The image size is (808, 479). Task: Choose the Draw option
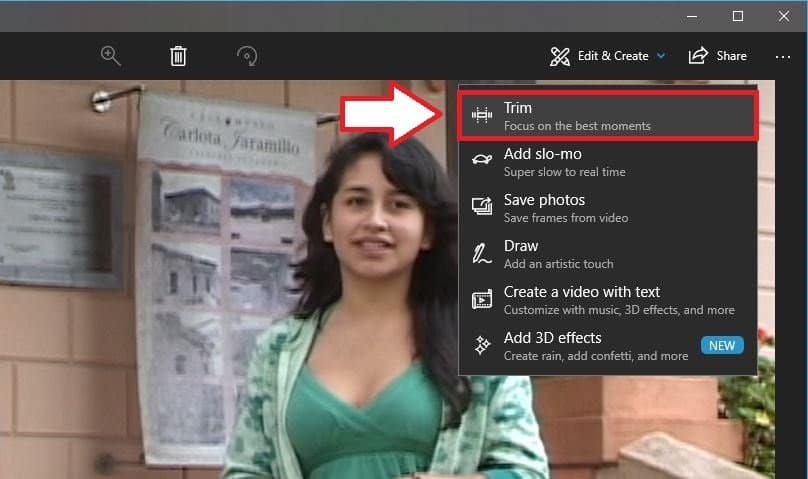[608, 253]
